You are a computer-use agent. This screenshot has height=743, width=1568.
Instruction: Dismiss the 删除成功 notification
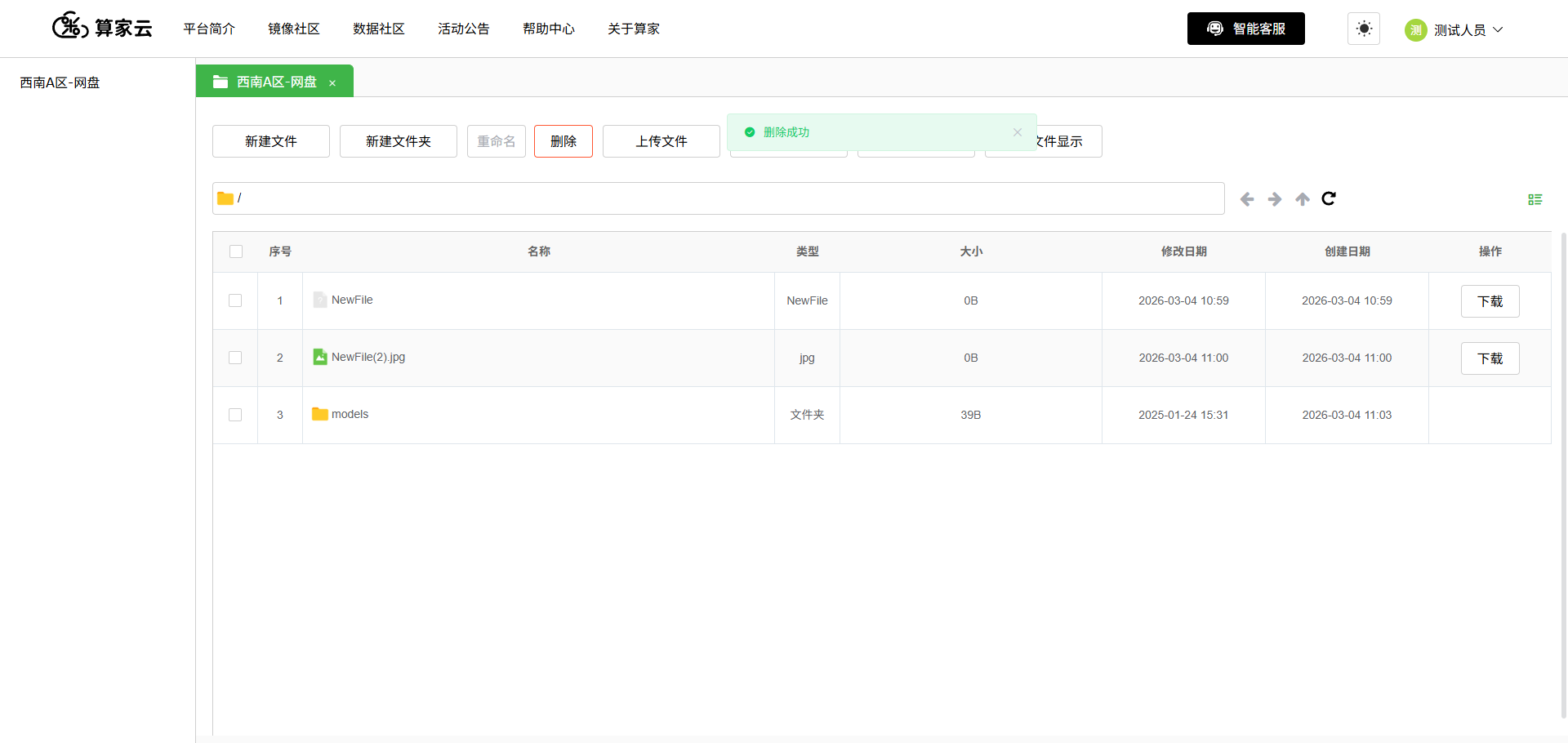click(x=1018, y=132)
